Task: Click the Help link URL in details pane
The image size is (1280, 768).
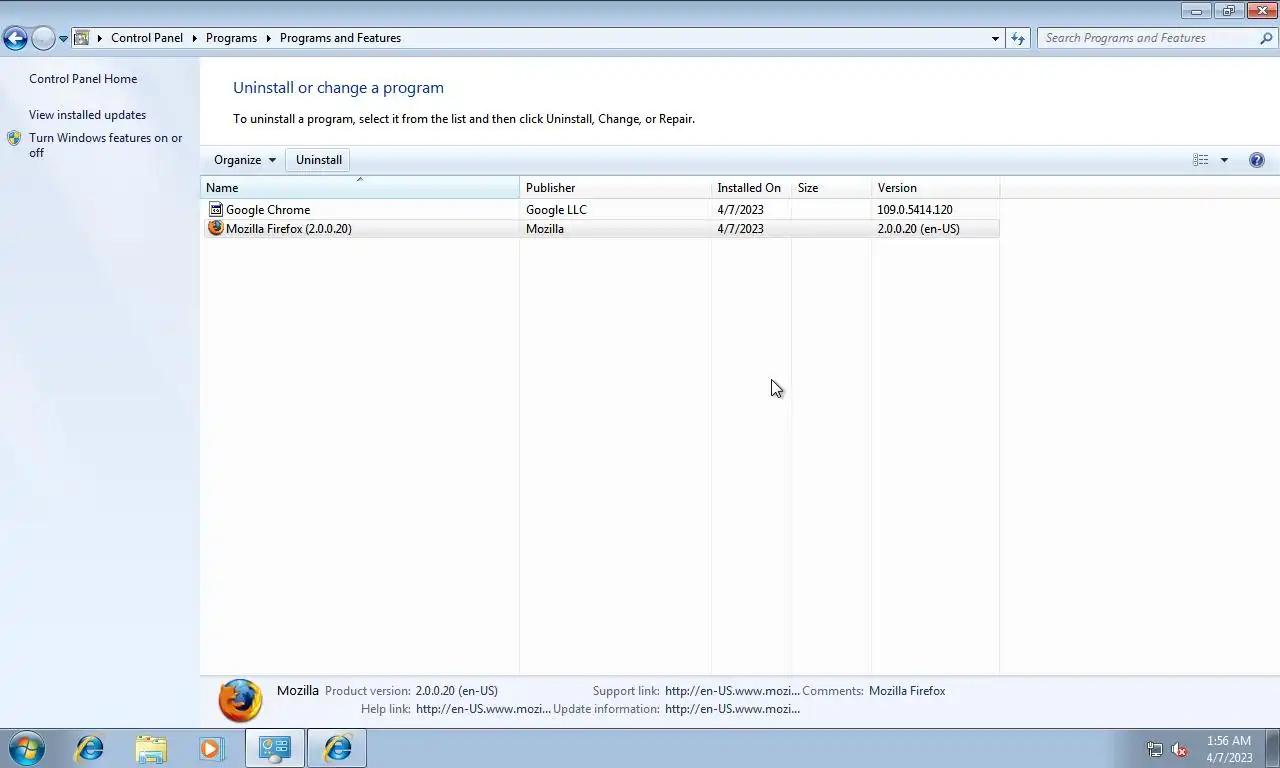Action: click(483, 709)
